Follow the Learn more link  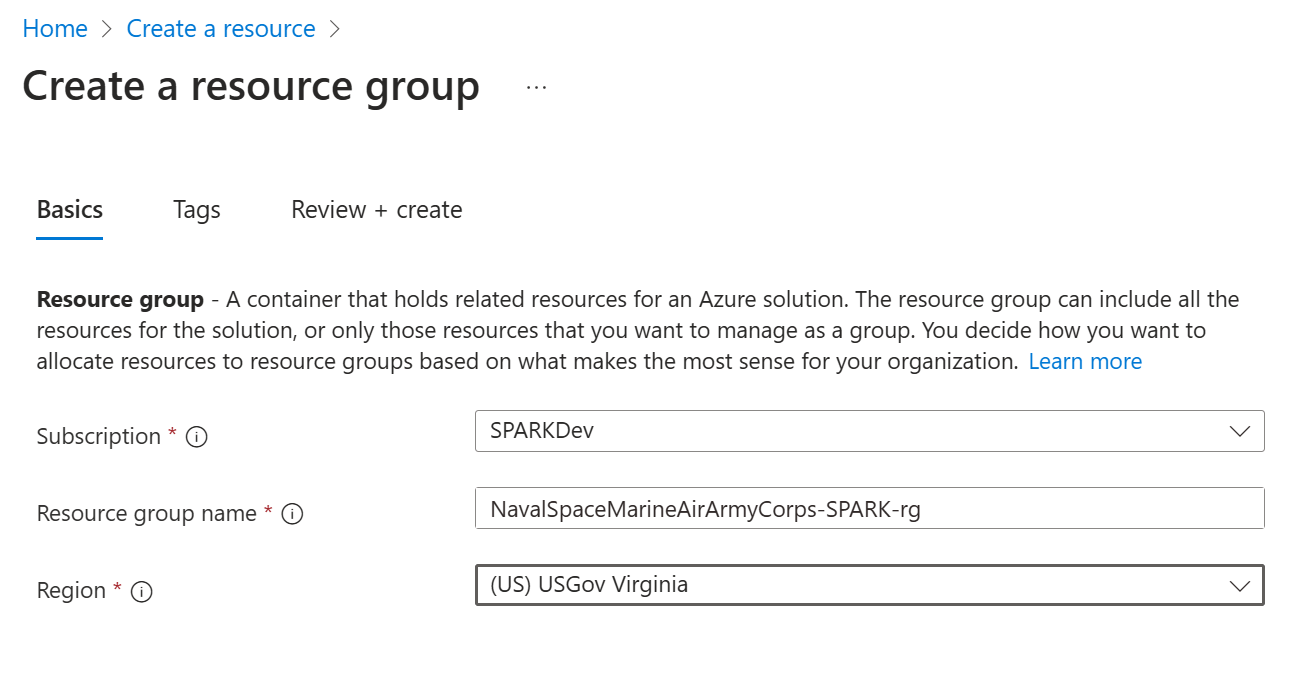[x=1085, y=362]
